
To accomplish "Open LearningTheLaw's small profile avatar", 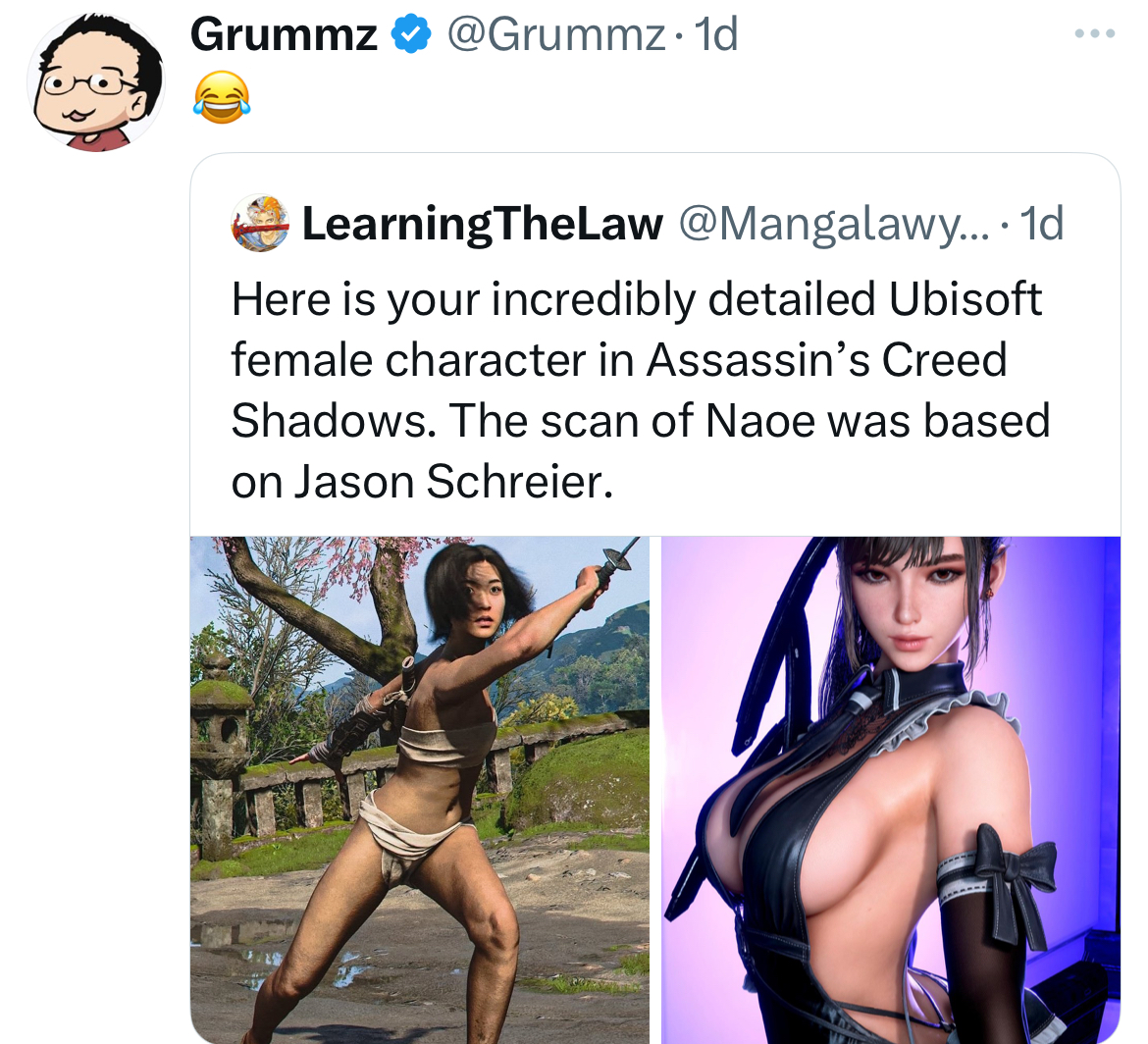I will point(260,223).
